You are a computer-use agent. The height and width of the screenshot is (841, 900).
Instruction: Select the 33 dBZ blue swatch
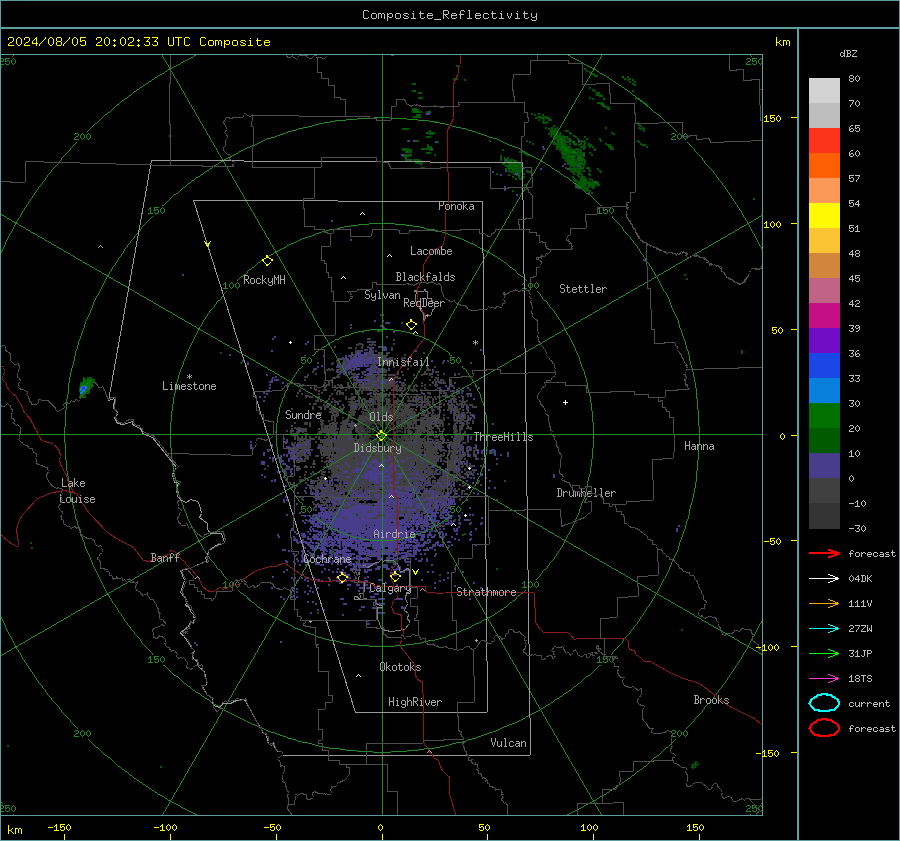824,390
